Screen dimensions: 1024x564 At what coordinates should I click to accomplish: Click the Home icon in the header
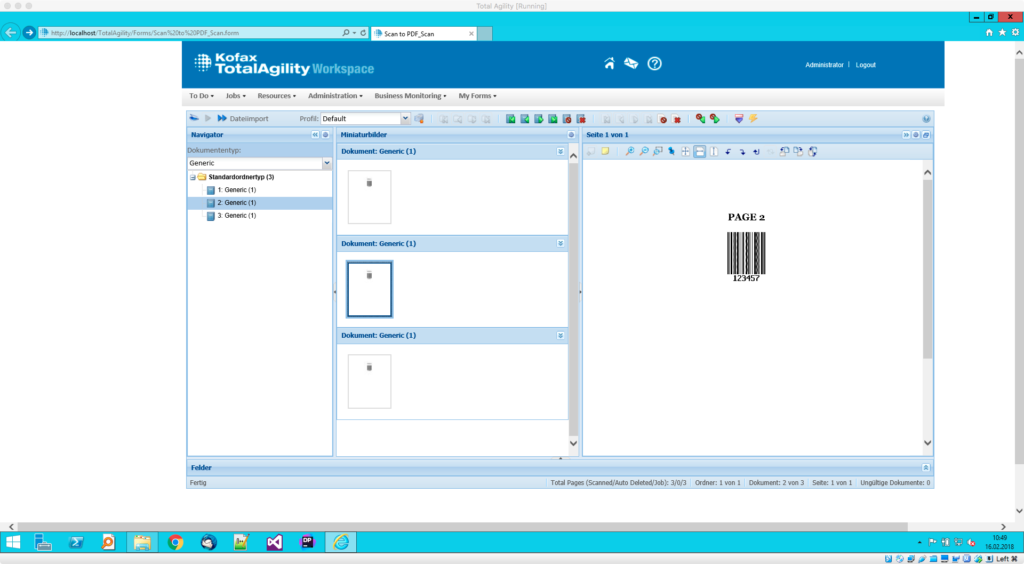[x=609, y=64]
